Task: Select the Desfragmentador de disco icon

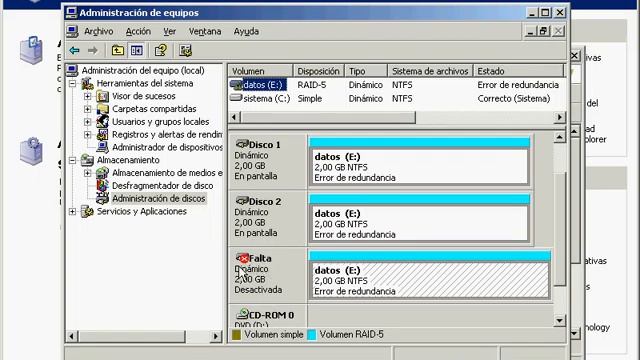Action: 102,185
